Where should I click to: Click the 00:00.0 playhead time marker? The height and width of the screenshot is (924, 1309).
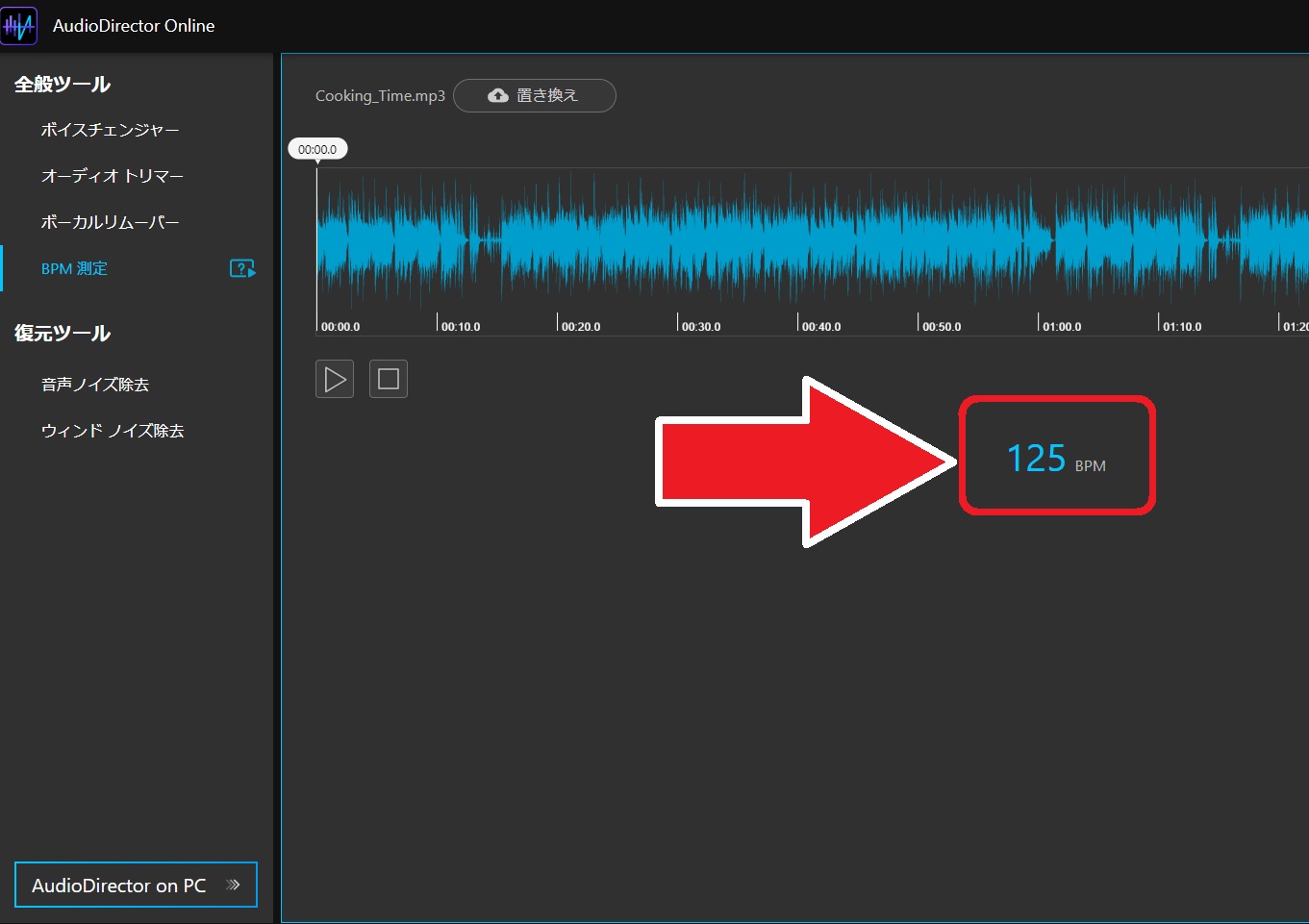317,149
